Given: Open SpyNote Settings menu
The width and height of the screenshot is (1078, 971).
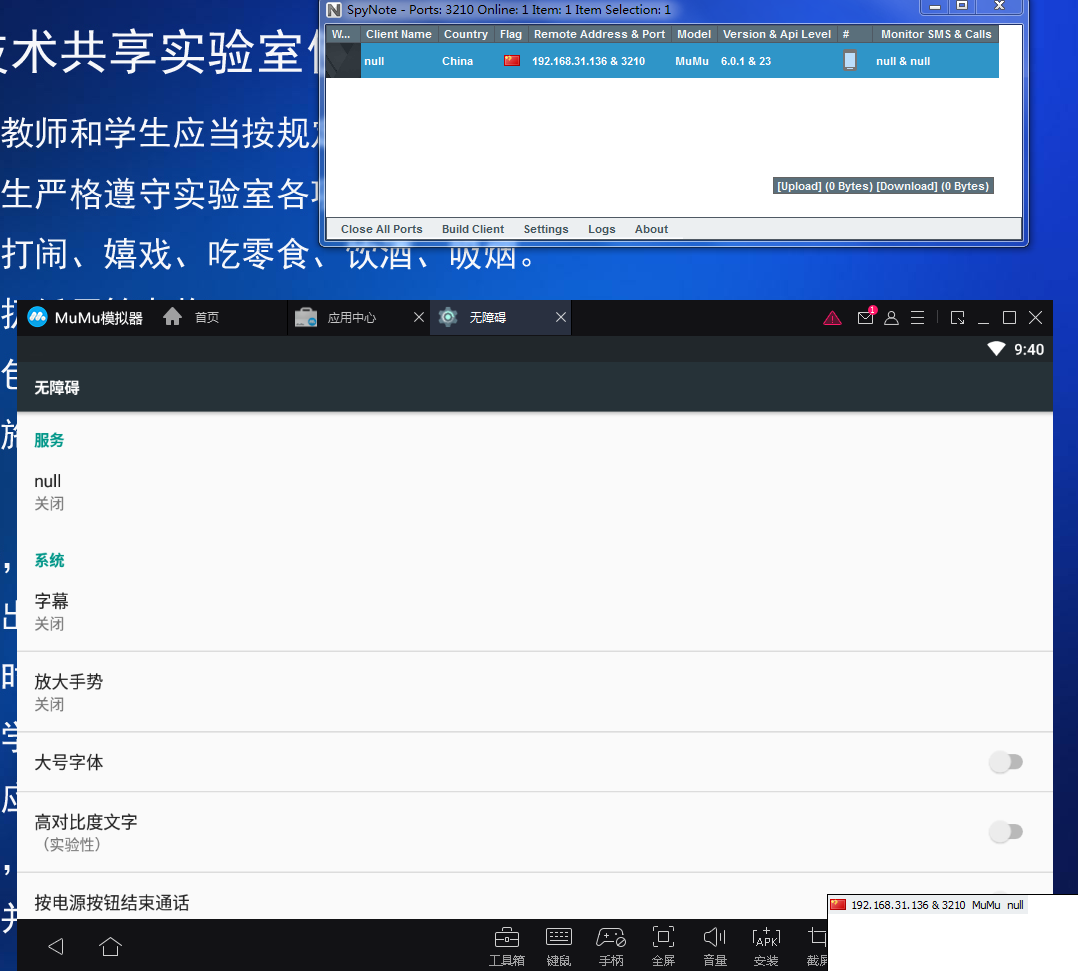Looking at the screenshot, I should [x=546, y=229].
